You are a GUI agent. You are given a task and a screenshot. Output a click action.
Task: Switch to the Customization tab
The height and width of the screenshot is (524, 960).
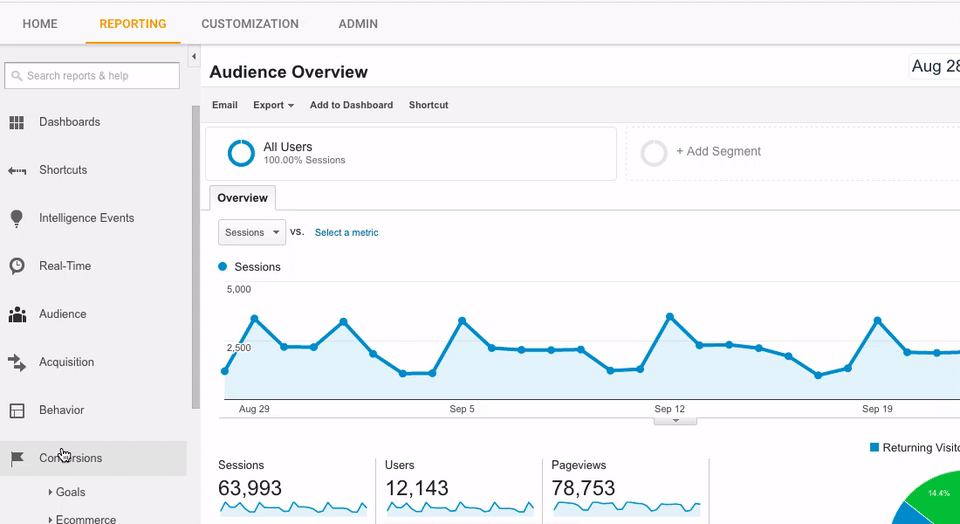click(250, 23)
